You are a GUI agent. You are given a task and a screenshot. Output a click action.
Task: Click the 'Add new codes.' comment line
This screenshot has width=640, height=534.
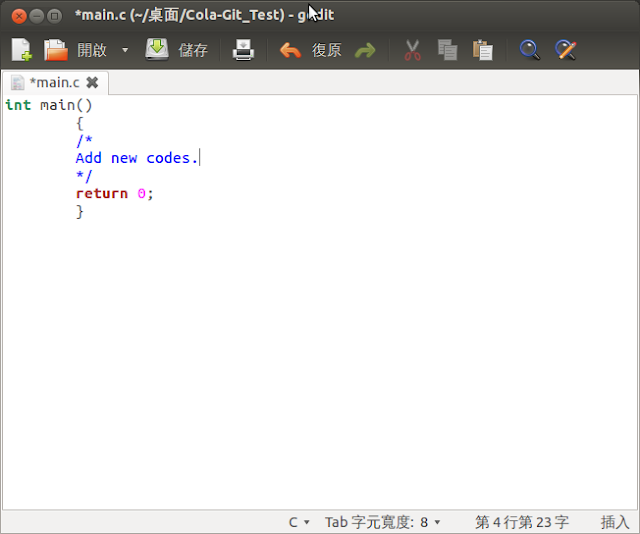pyautogui.click(x=137, y=158)
